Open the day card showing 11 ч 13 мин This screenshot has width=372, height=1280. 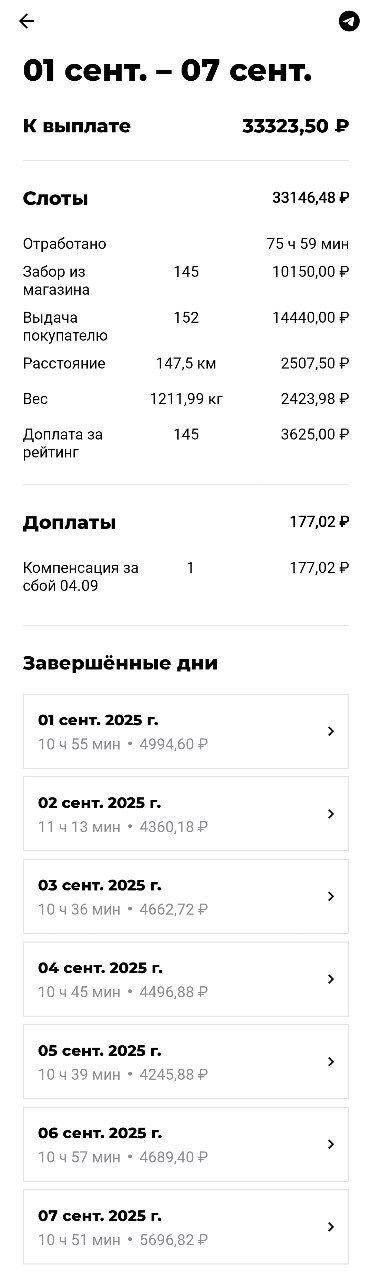186,814
